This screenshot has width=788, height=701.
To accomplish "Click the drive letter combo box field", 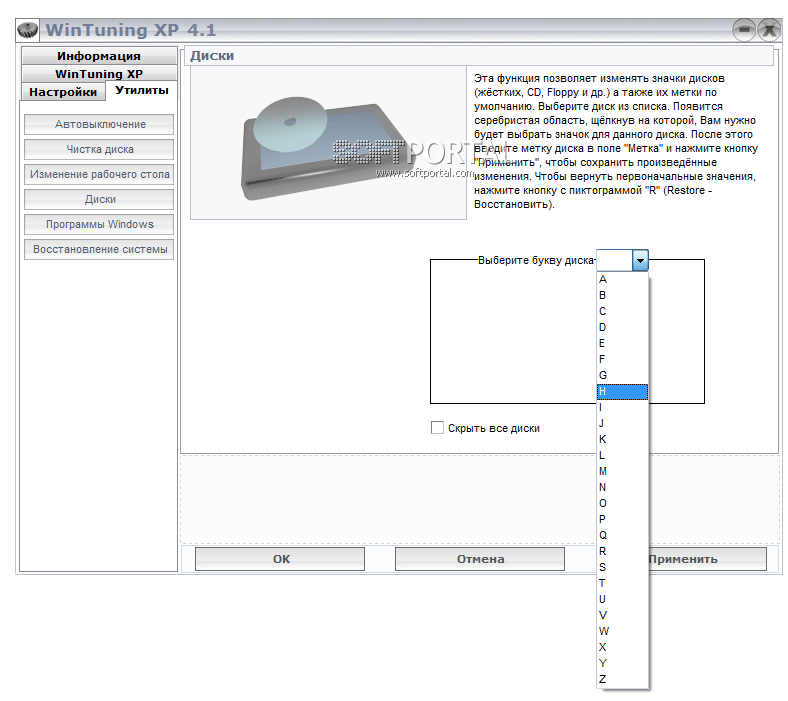I will point(614,260).
